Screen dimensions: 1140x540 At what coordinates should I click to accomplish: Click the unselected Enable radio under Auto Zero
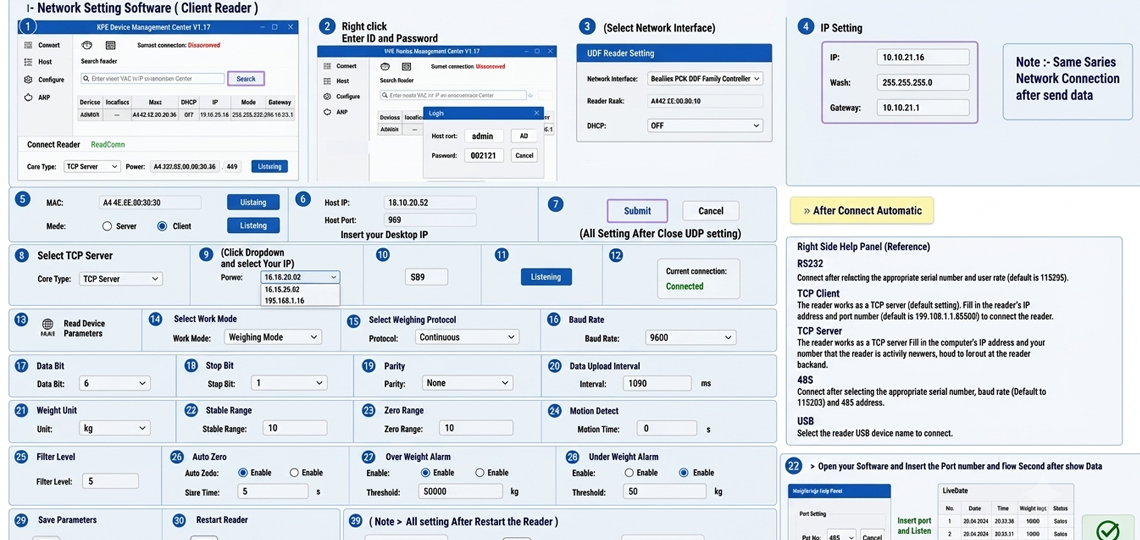(x=294, y=472)
